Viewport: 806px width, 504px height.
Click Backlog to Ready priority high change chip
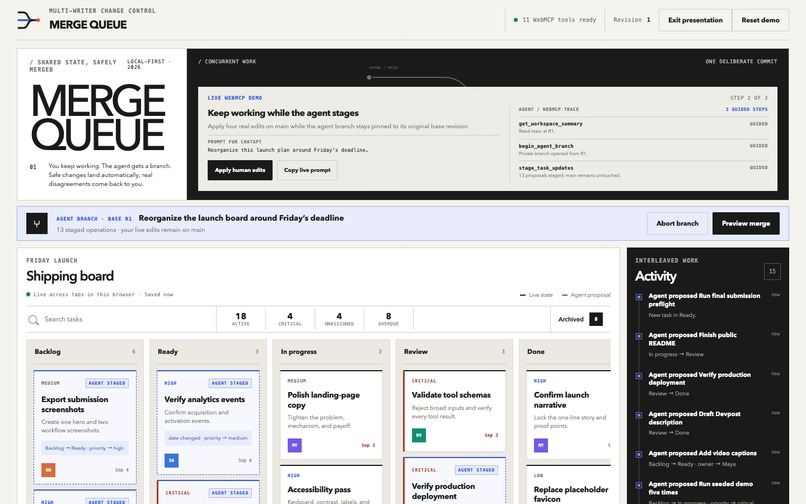click(84, 448)
